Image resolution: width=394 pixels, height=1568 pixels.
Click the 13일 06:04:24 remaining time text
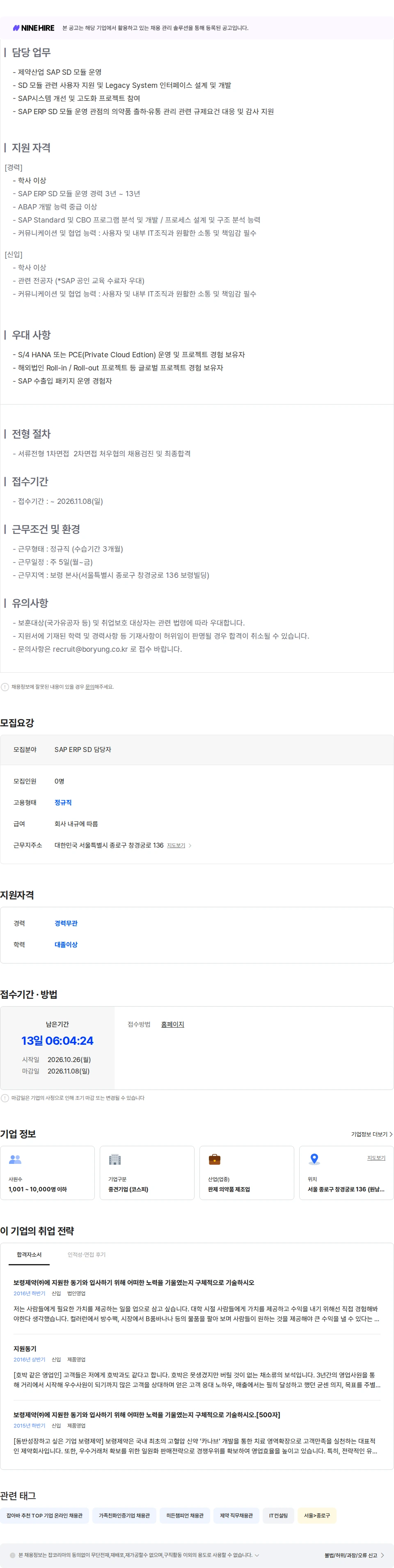point(57,1041)
